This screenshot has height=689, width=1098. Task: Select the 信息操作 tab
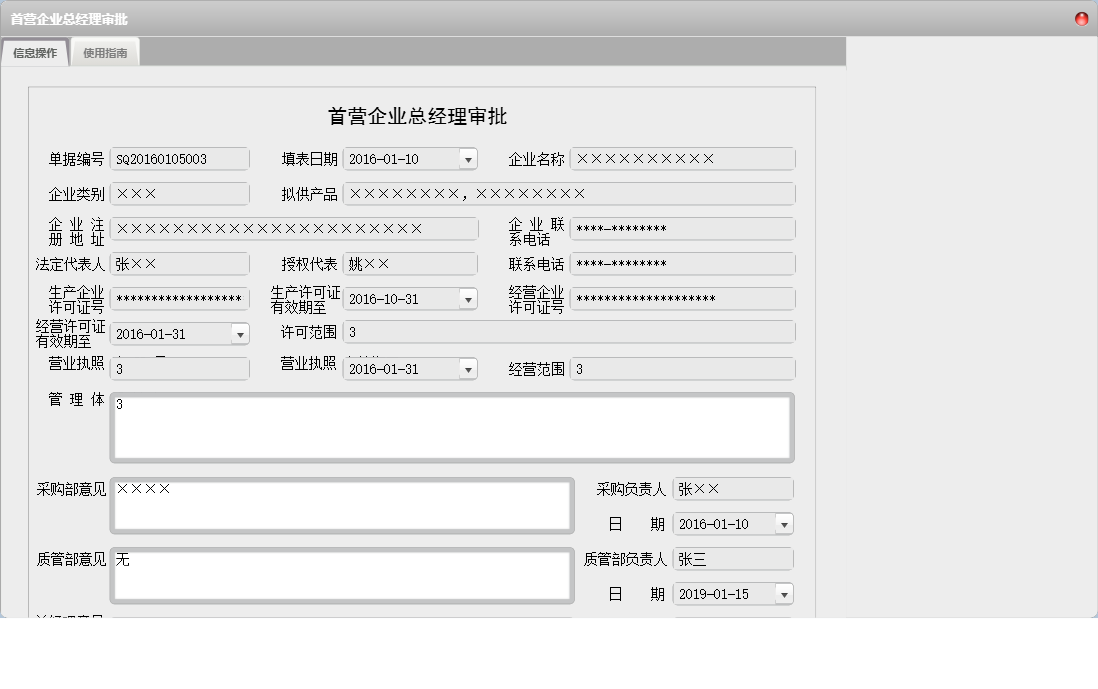[x=34, y=52]
